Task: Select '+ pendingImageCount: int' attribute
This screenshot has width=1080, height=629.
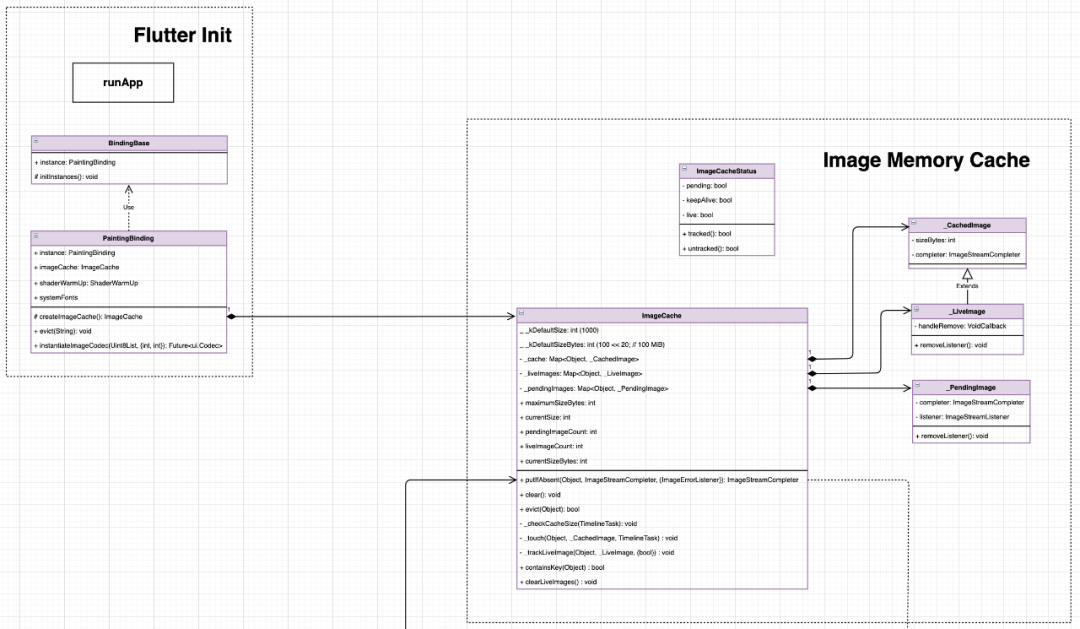Action: pos(662,432)
